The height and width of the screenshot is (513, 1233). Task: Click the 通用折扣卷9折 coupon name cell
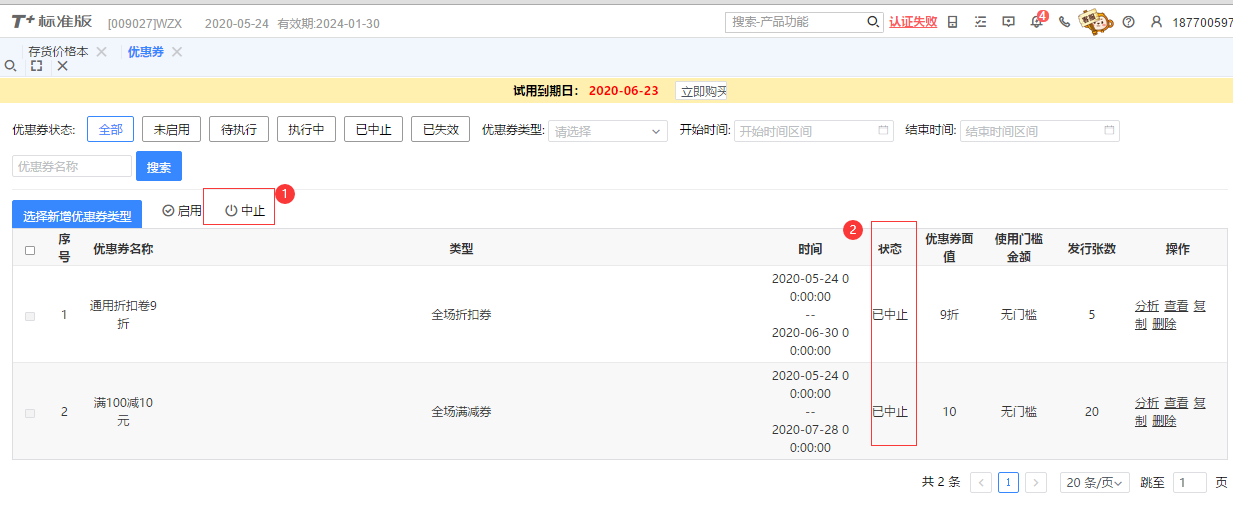(123, 315)
